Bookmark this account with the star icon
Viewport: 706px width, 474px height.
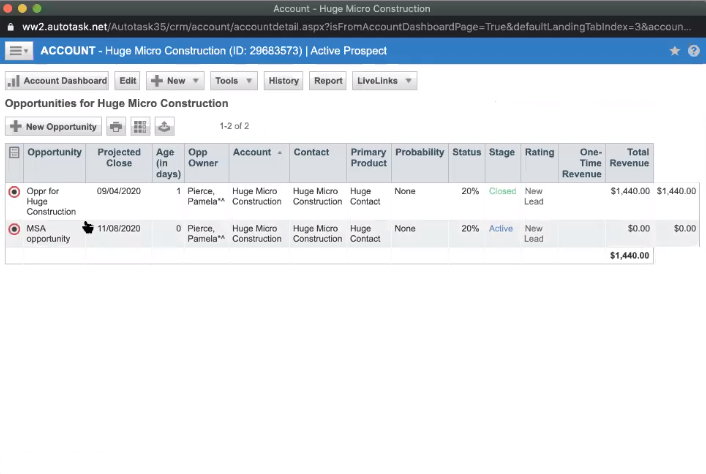pos(674,51)
